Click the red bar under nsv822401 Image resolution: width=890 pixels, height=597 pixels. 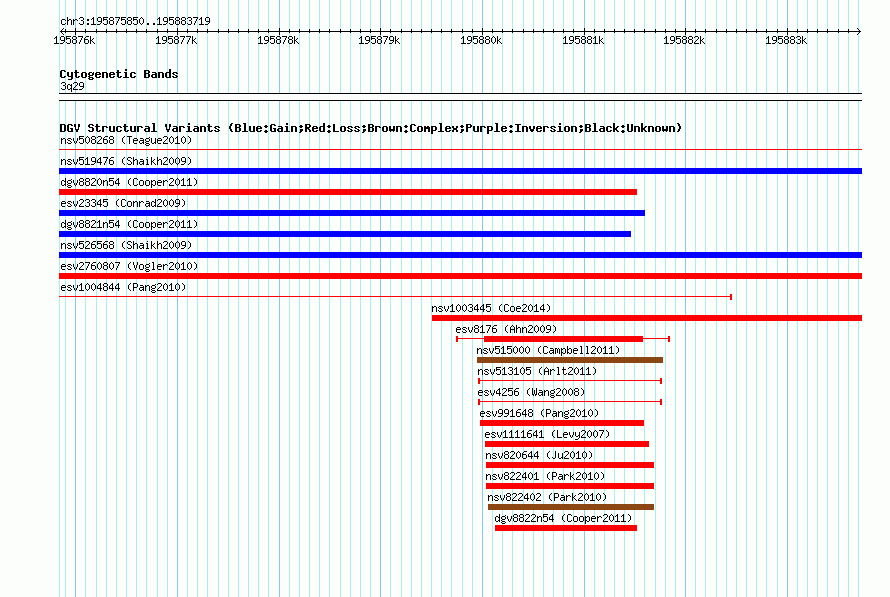click(x=570, y=486)
